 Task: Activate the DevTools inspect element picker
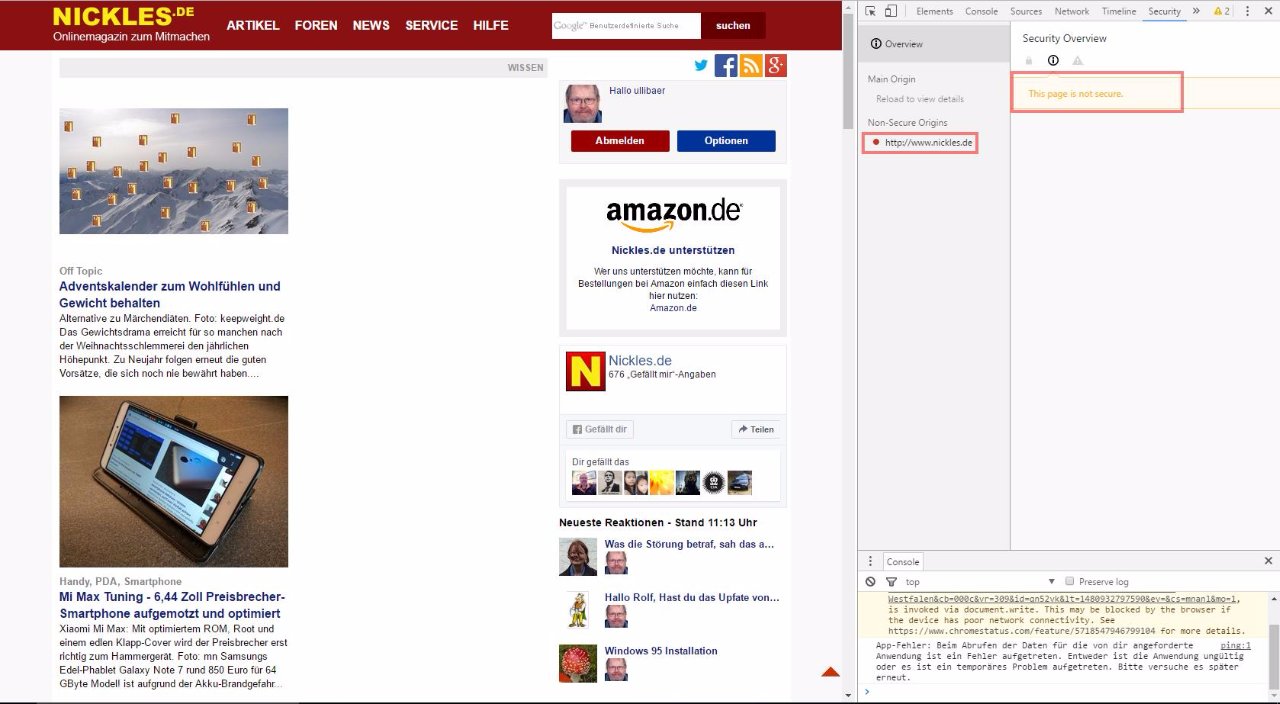click(x=870, y=11)
